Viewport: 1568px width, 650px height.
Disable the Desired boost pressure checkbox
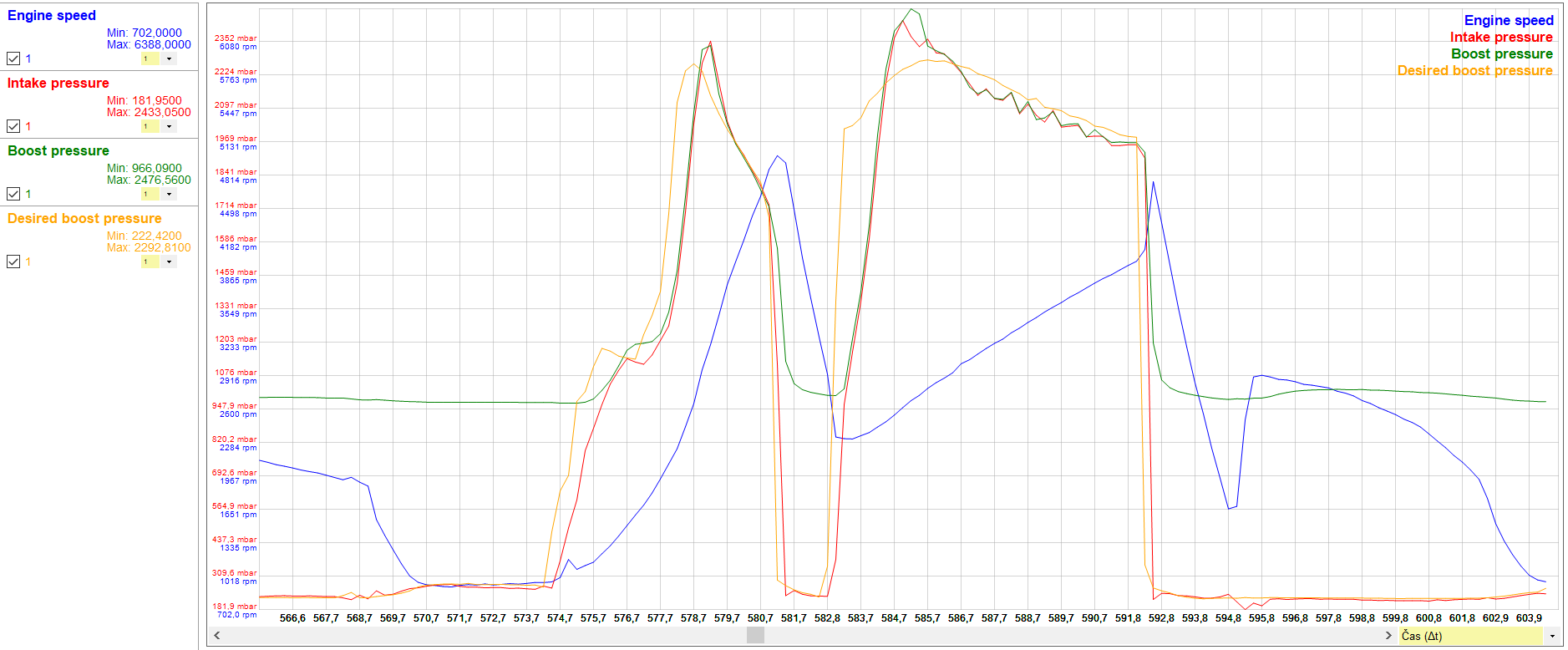[13, 262]
